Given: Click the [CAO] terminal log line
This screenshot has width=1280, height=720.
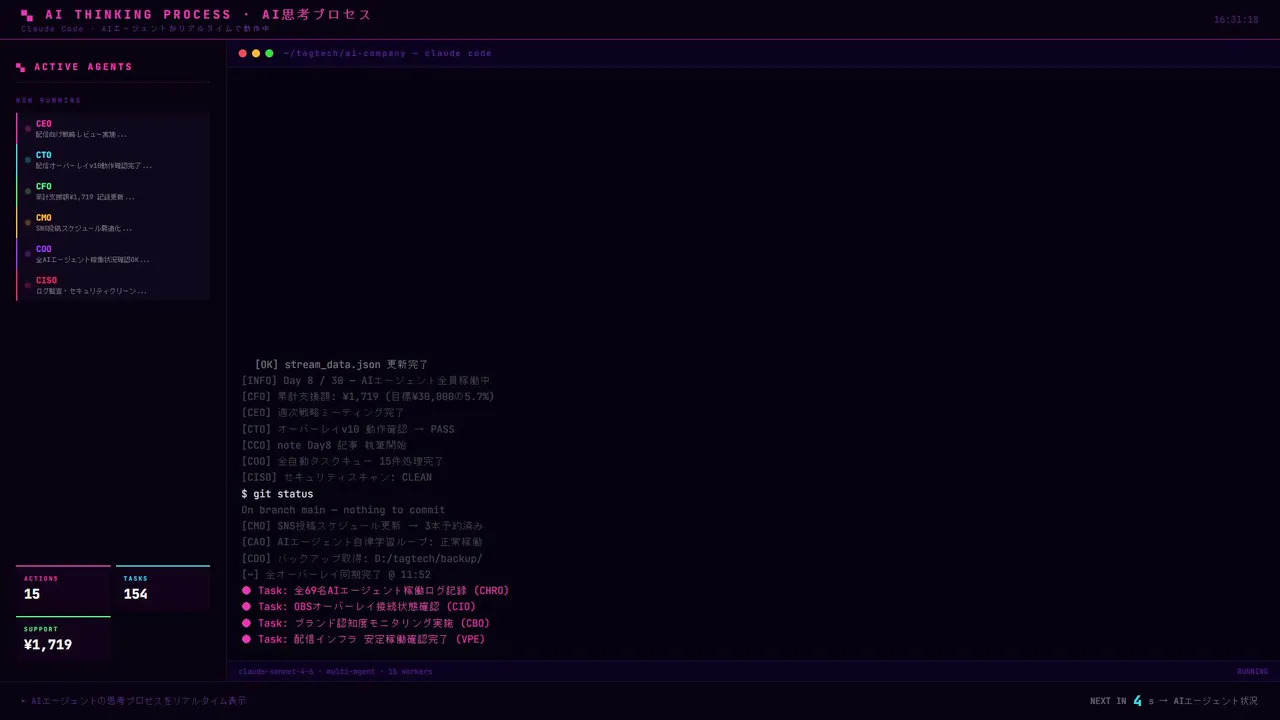Looking at the screenshot, I should (362, 542).
